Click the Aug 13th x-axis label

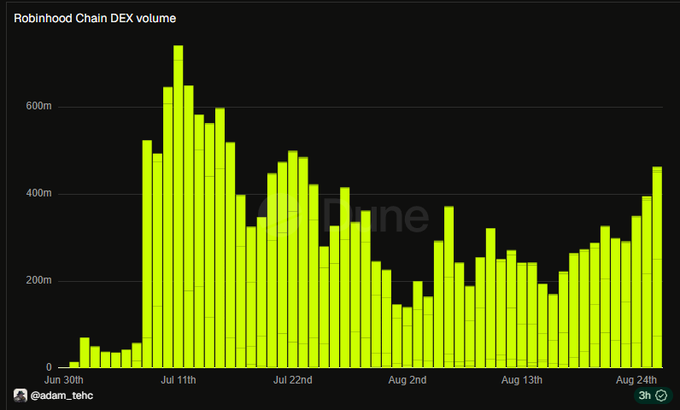(x=522, y=380)
